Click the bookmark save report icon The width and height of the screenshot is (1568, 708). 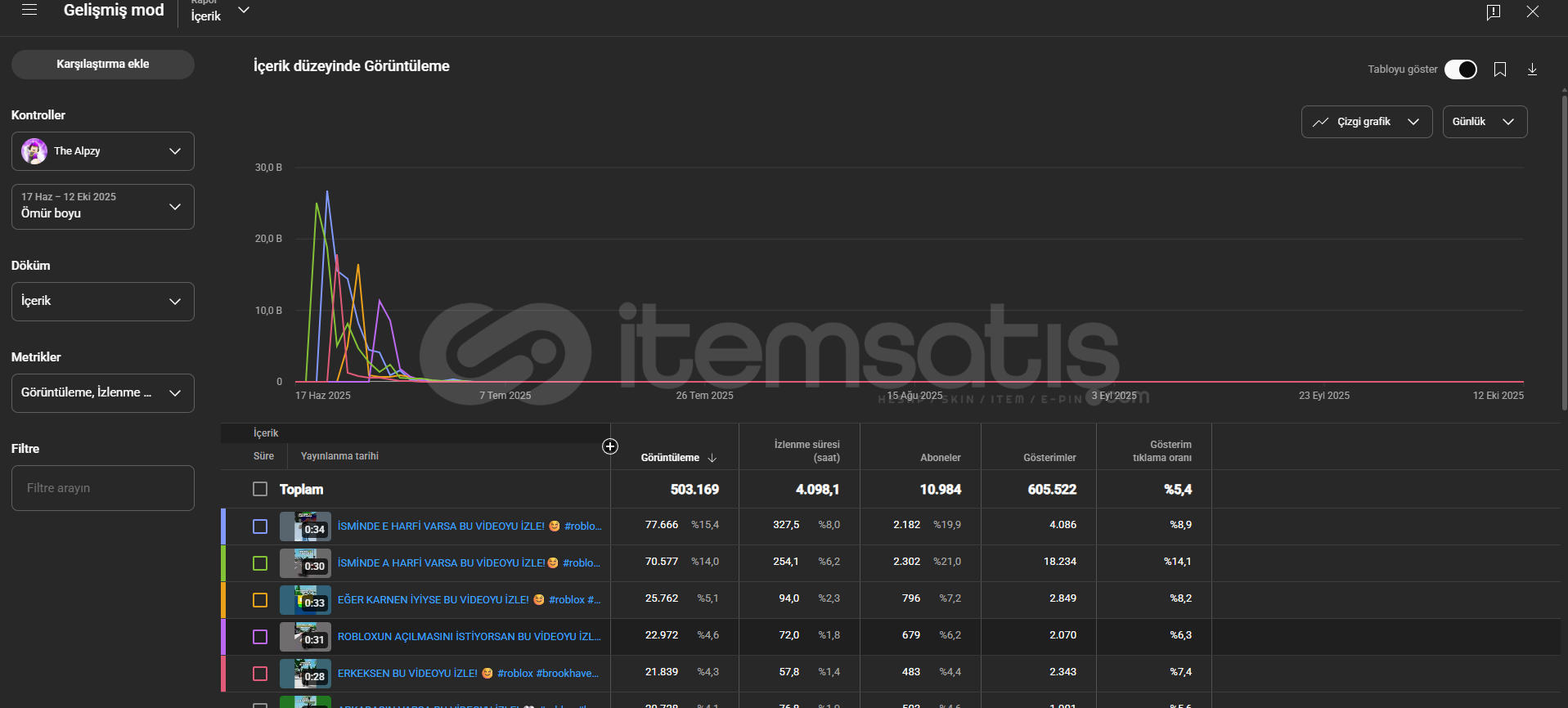1499,69
